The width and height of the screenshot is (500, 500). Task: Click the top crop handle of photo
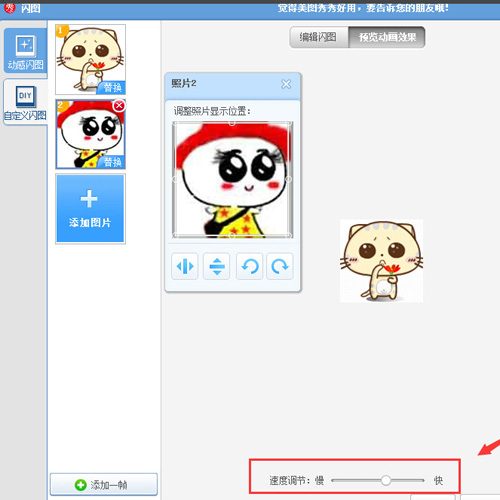(232, 123)
